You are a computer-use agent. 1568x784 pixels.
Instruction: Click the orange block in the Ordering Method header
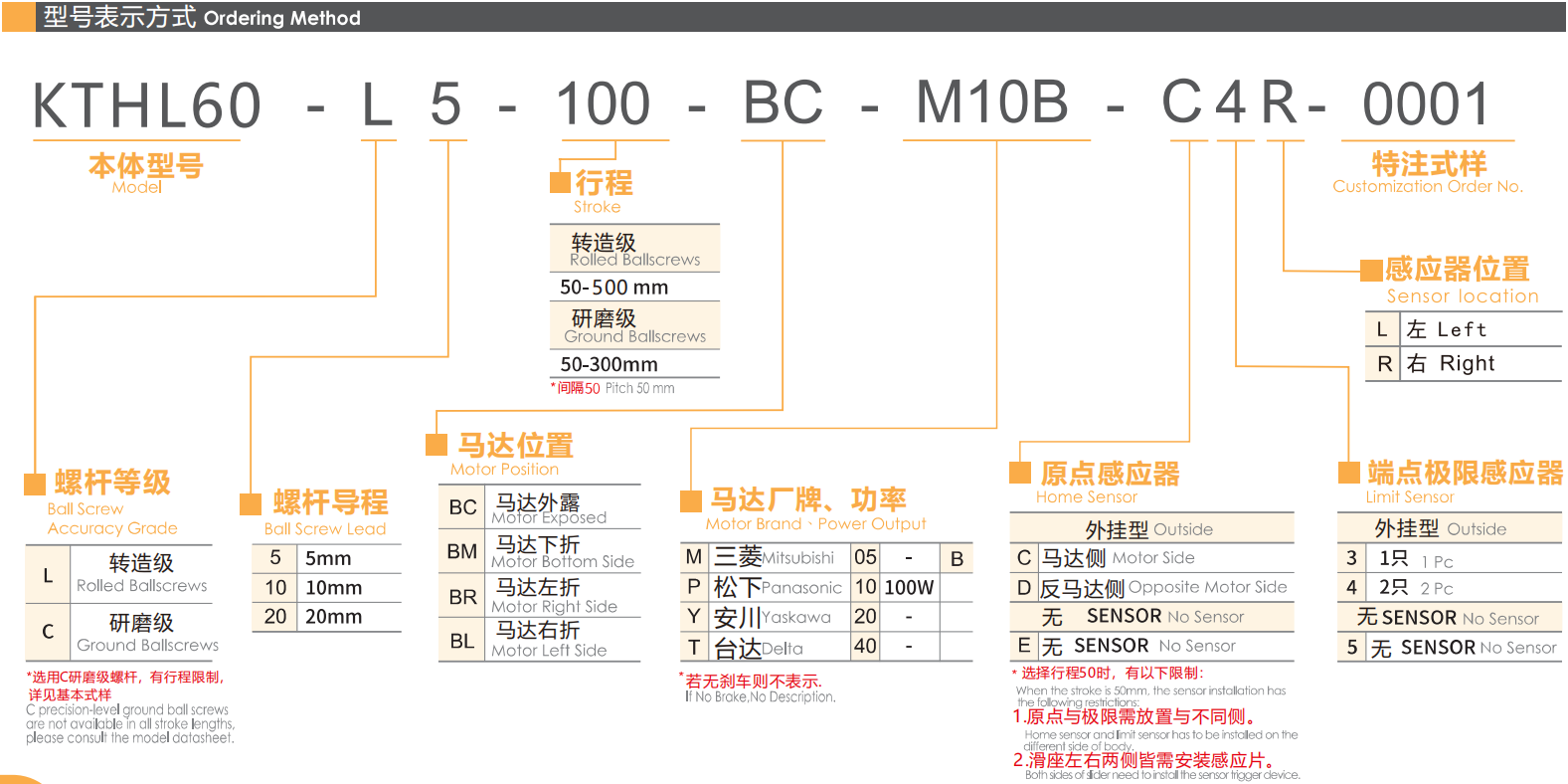[x=18, y=17]
